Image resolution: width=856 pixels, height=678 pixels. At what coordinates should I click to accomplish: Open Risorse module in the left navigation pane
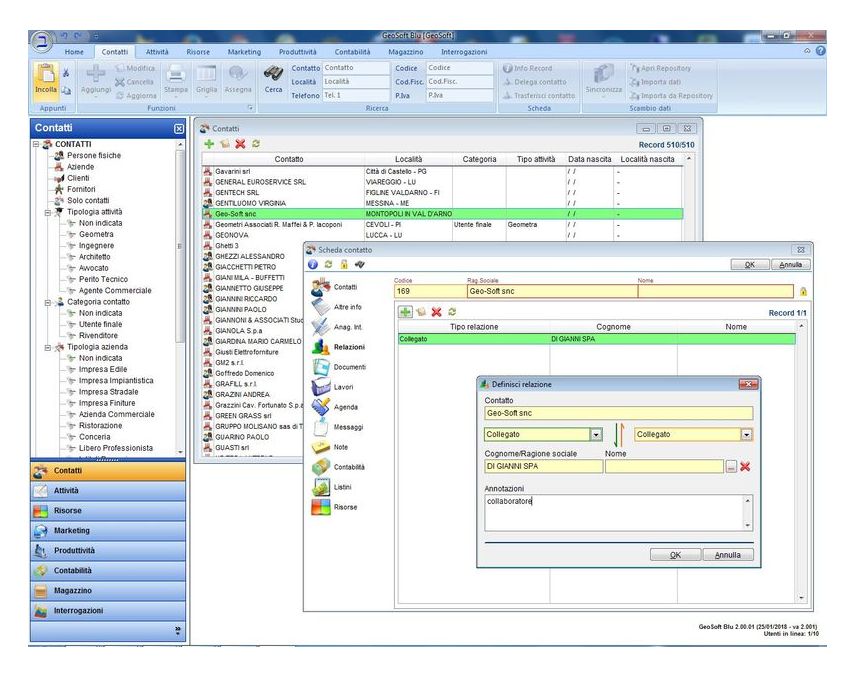(x=108, y=511)
